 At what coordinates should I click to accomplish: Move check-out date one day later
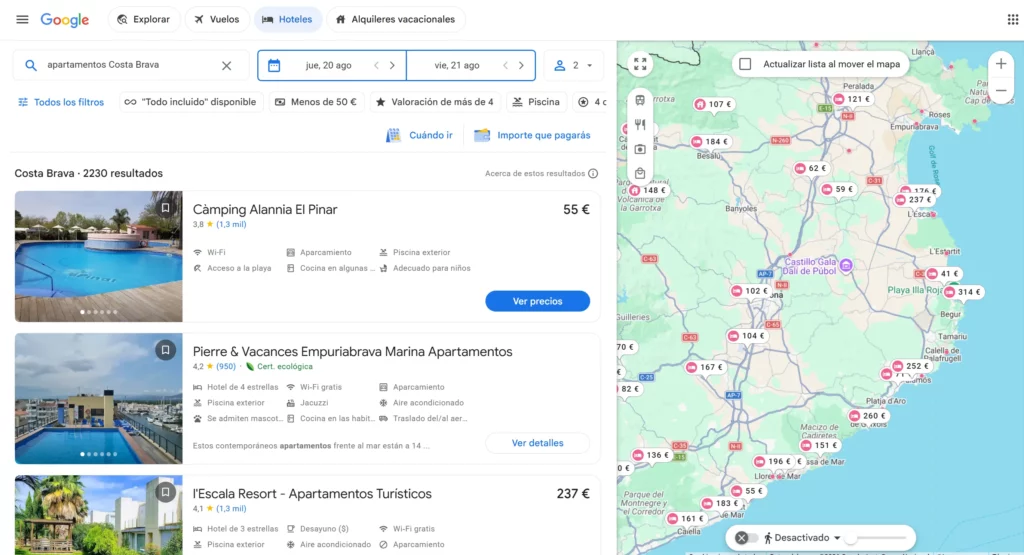[x=521, y=65]
